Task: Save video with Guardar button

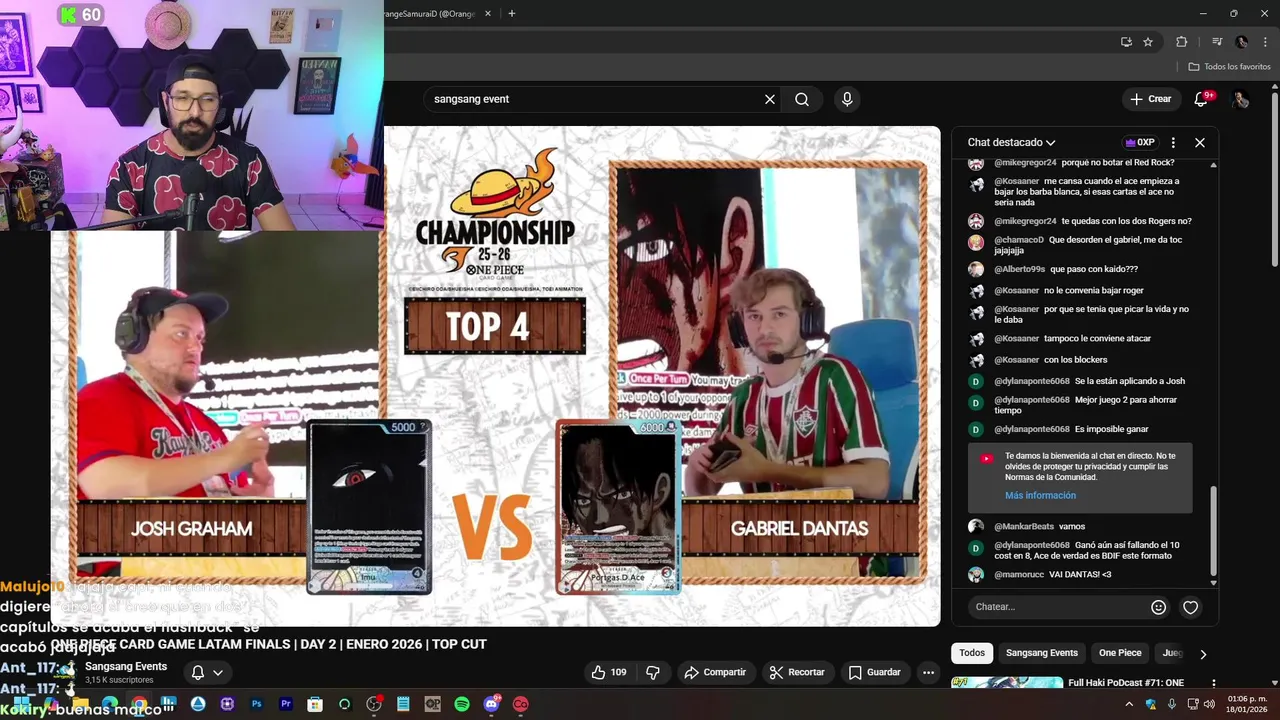Action: (875, 672)
